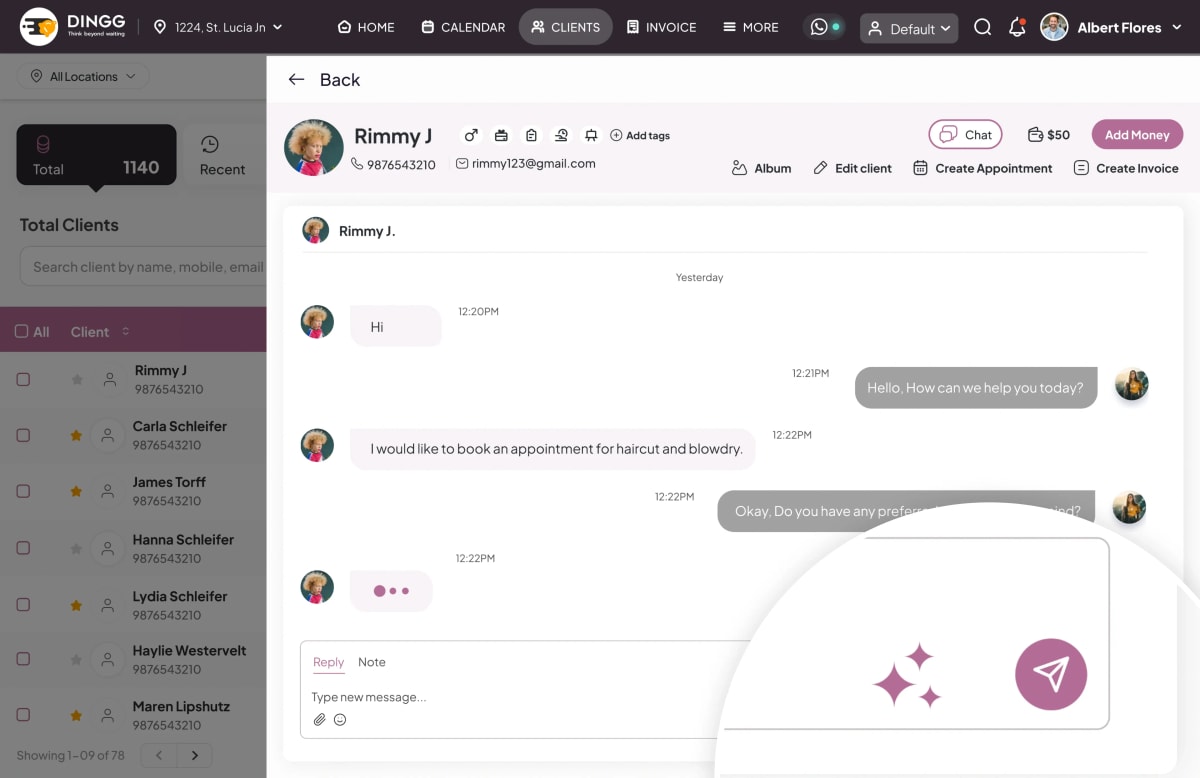This screenshot has height=778, width=1200.
Task: Select checkbox for Maren Lipshutz row
Action: [23, 716]
